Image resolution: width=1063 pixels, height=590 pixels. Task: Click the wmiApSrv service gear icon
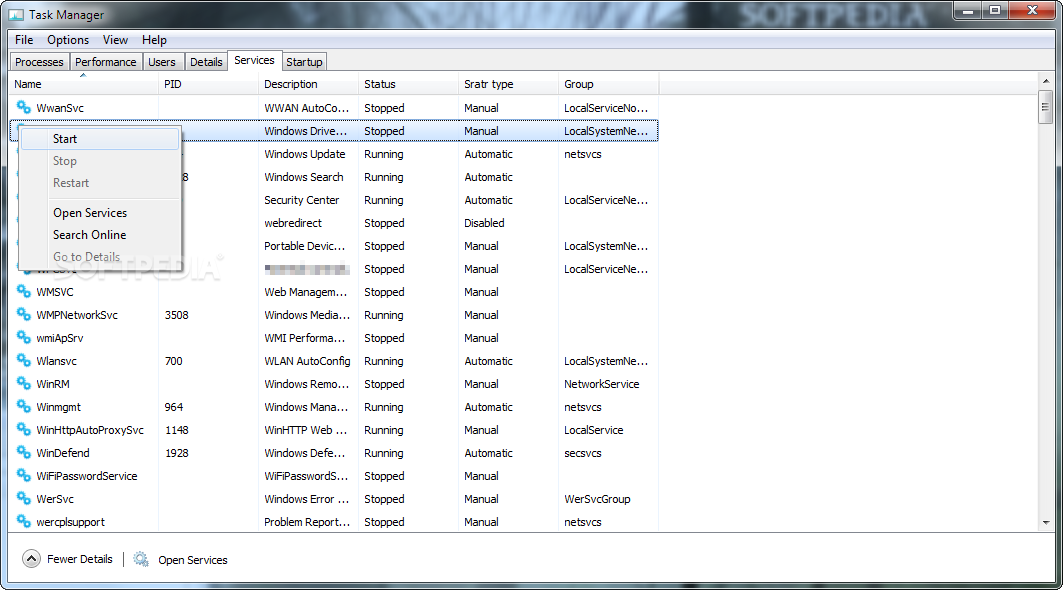tap(24, 338)
